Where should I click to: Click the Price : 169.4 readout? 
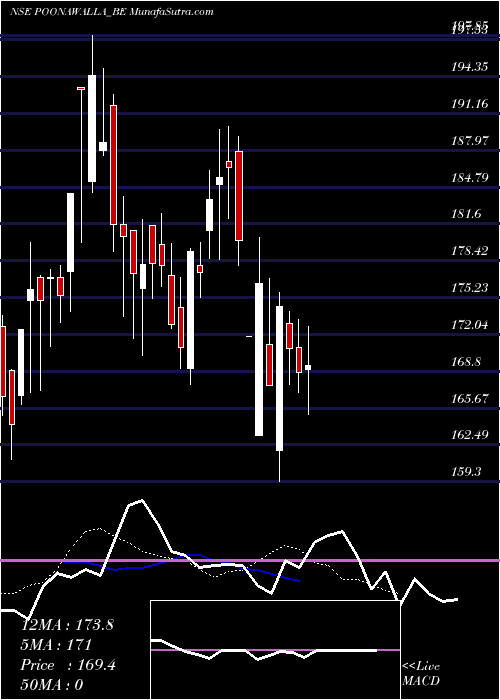coord(68,665)
